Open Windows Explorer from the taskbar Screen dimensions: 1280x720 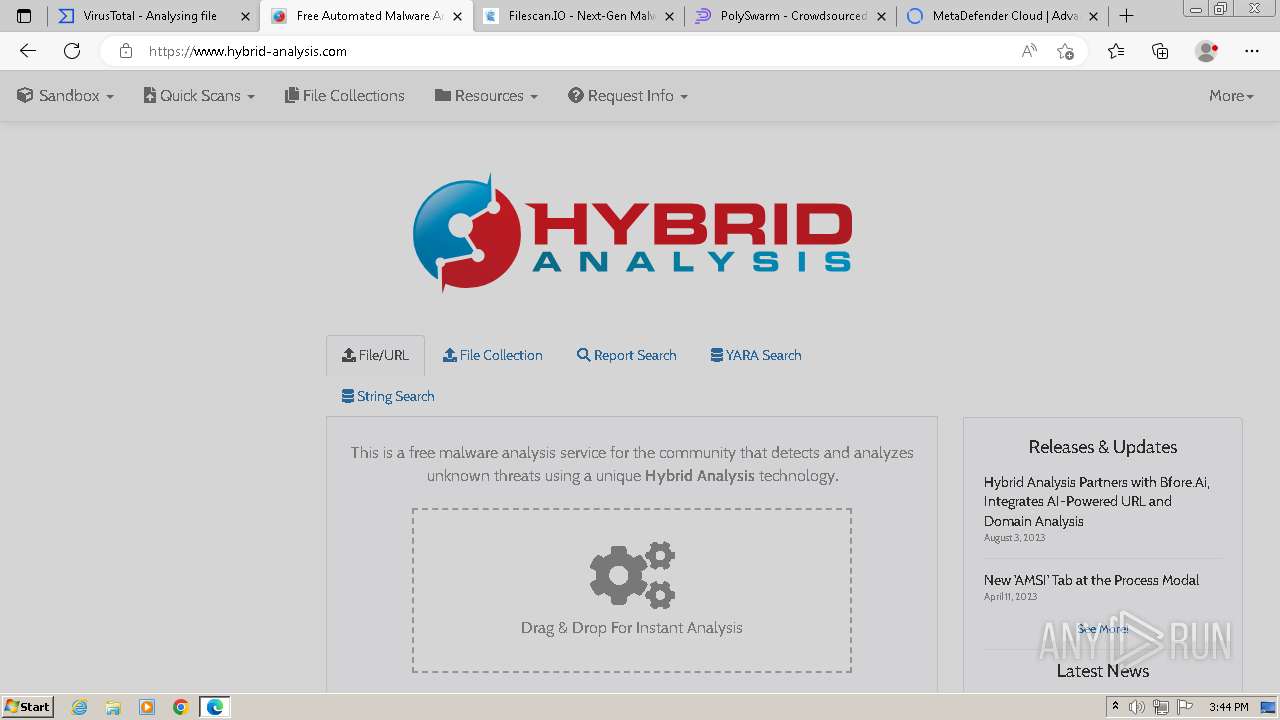[113, 707]
